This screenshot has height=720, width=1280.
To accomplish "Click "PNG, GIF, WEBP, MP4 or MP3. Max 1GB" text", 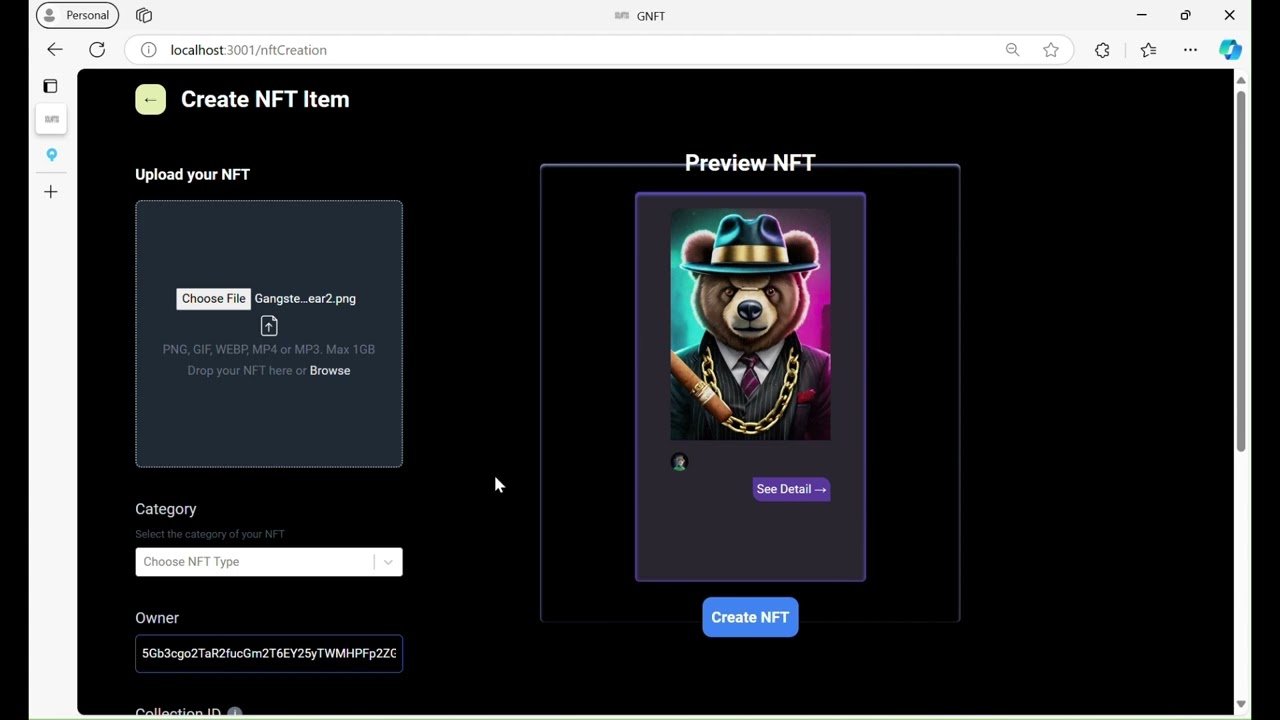I will click(269, 350).
